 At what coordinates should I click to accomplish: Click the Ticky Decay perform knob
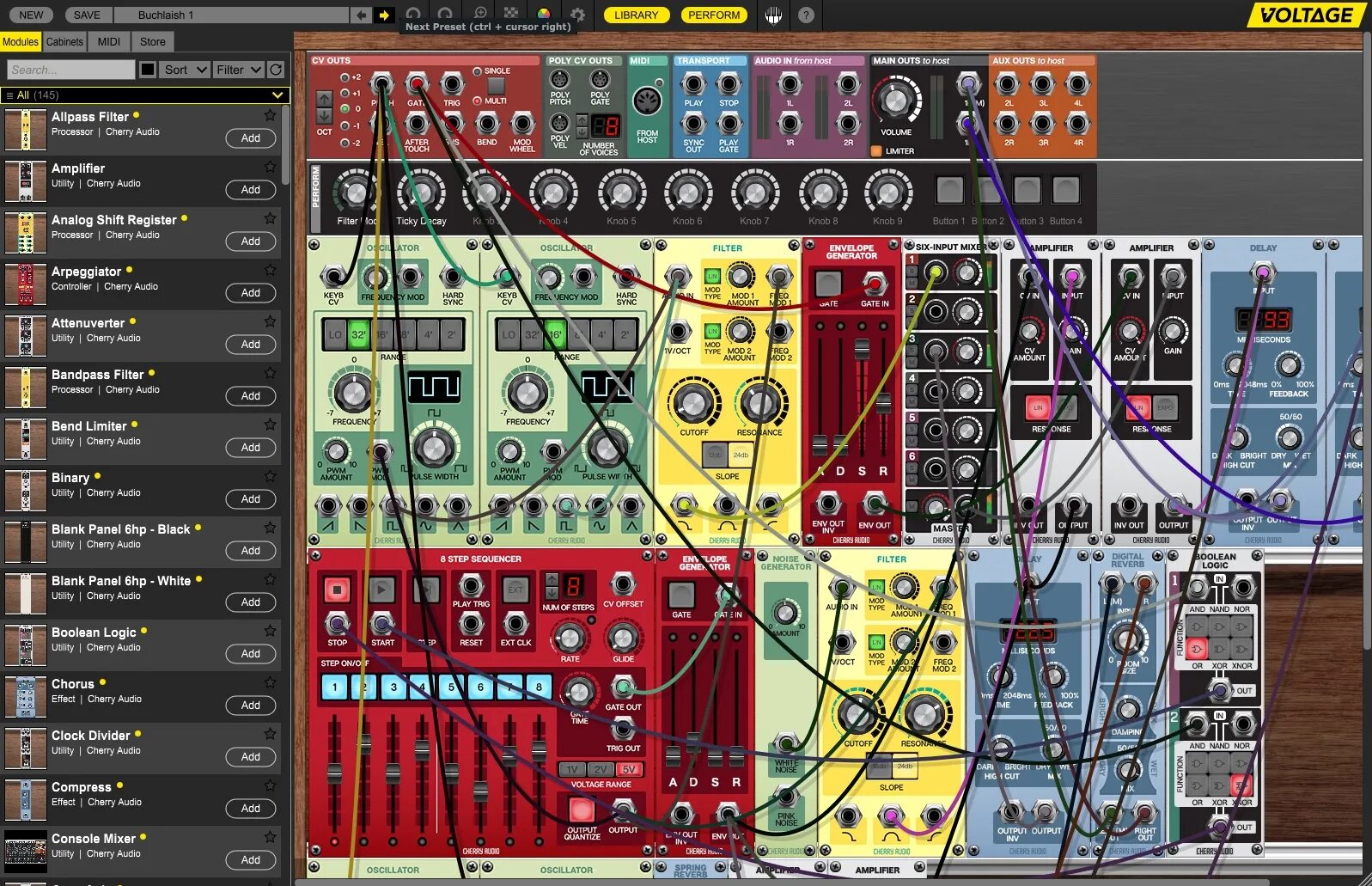click(x=421, y=191)
